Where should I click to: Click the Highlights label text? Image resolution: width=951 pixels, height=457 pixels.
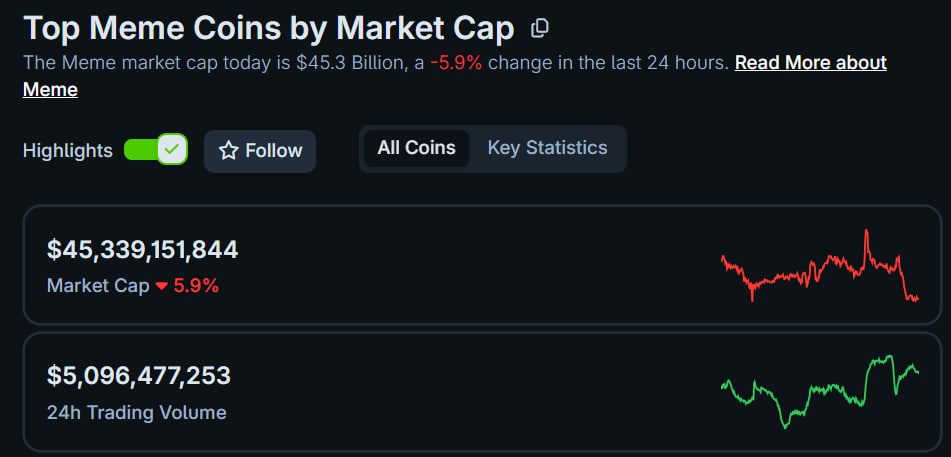(68, 151)
